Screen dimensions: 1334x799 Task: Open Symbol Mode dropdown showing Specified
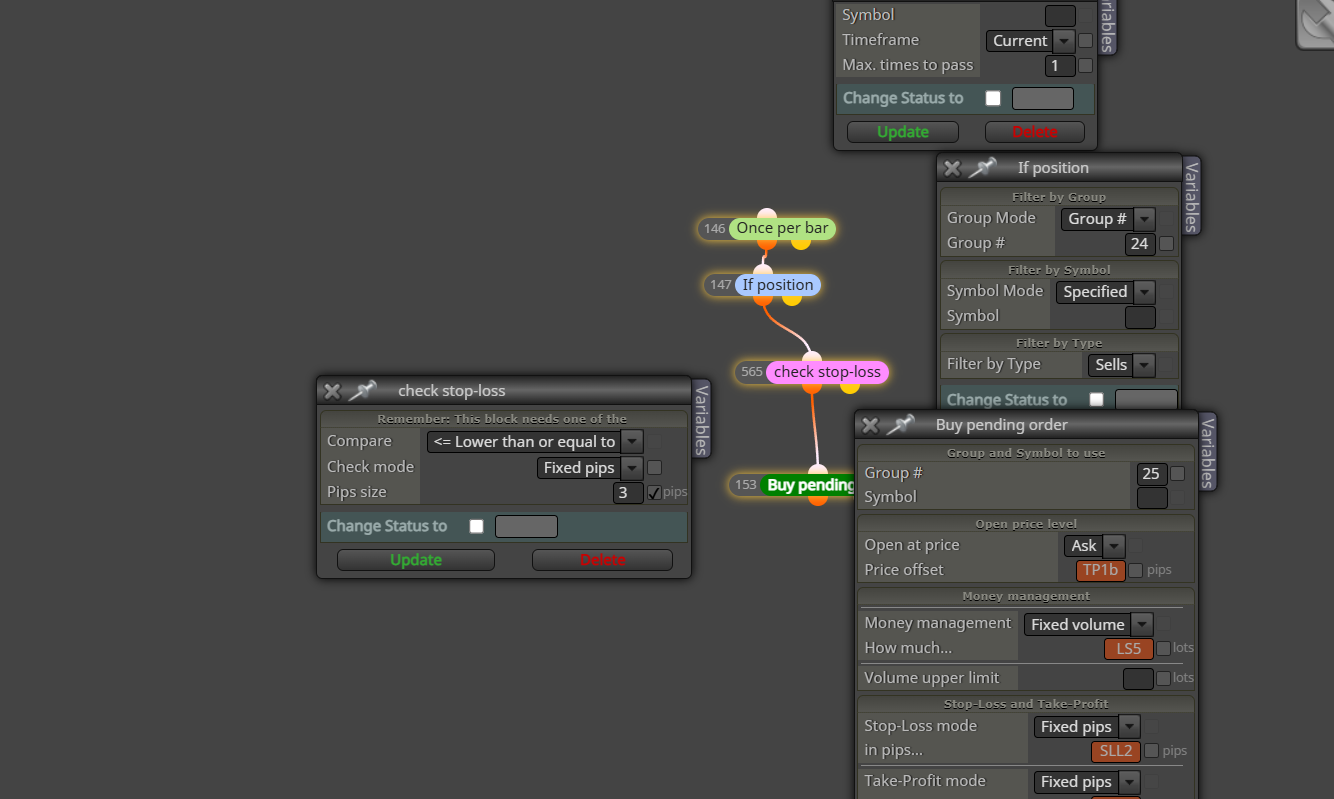1105,292
